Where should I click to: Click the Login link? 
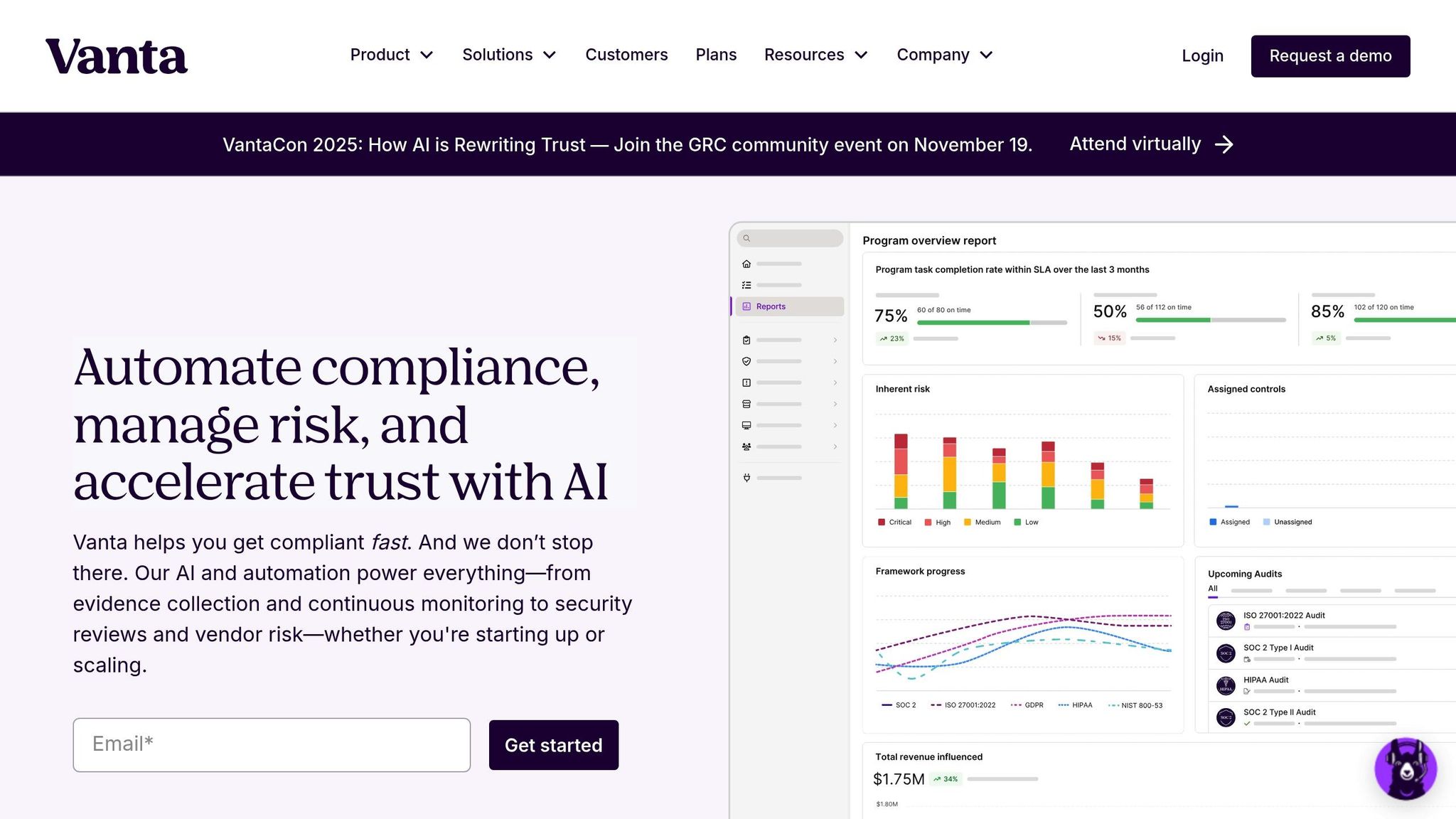click(1202, 56)
